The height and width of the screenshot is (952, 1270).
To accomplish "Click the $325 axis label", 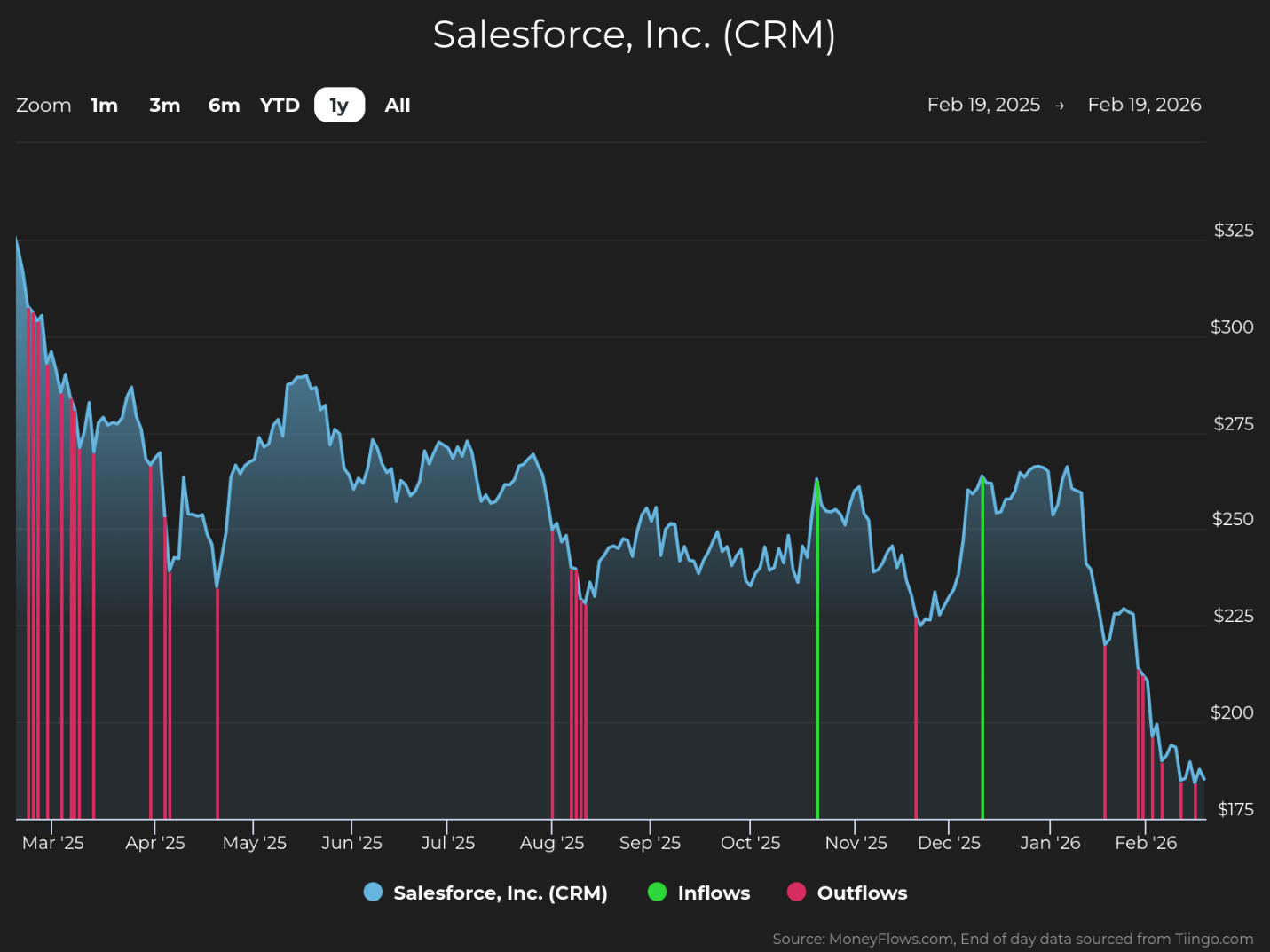I will (x=1234, y=231).
